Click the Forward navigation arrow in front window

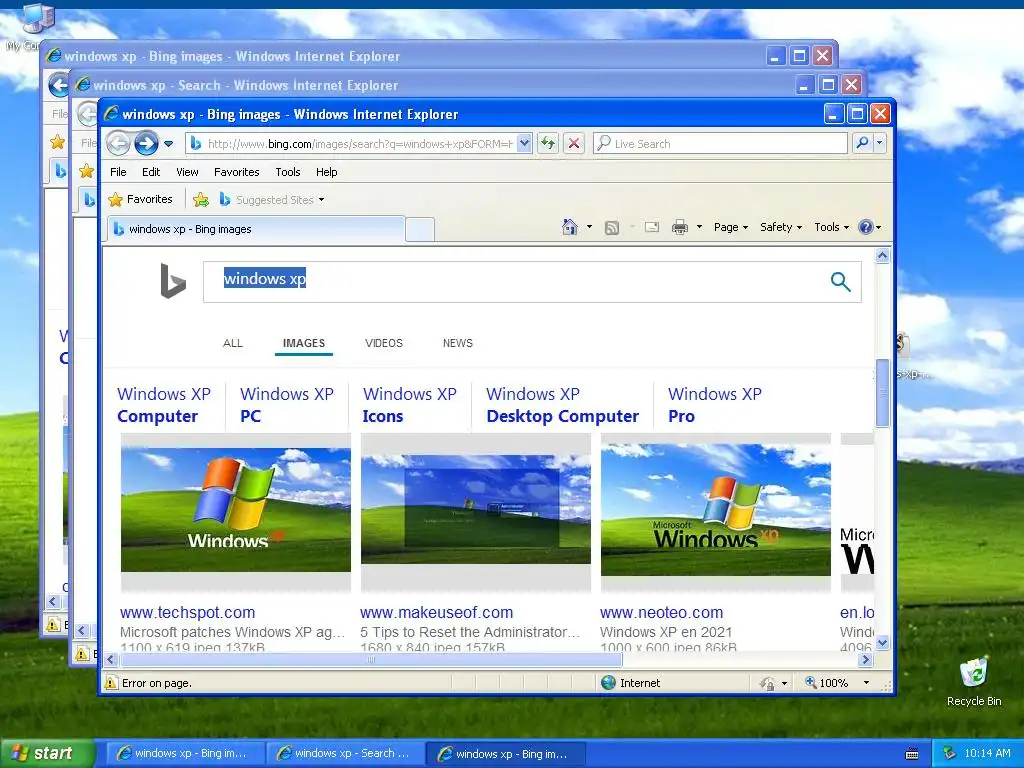[x=146, y=143]
